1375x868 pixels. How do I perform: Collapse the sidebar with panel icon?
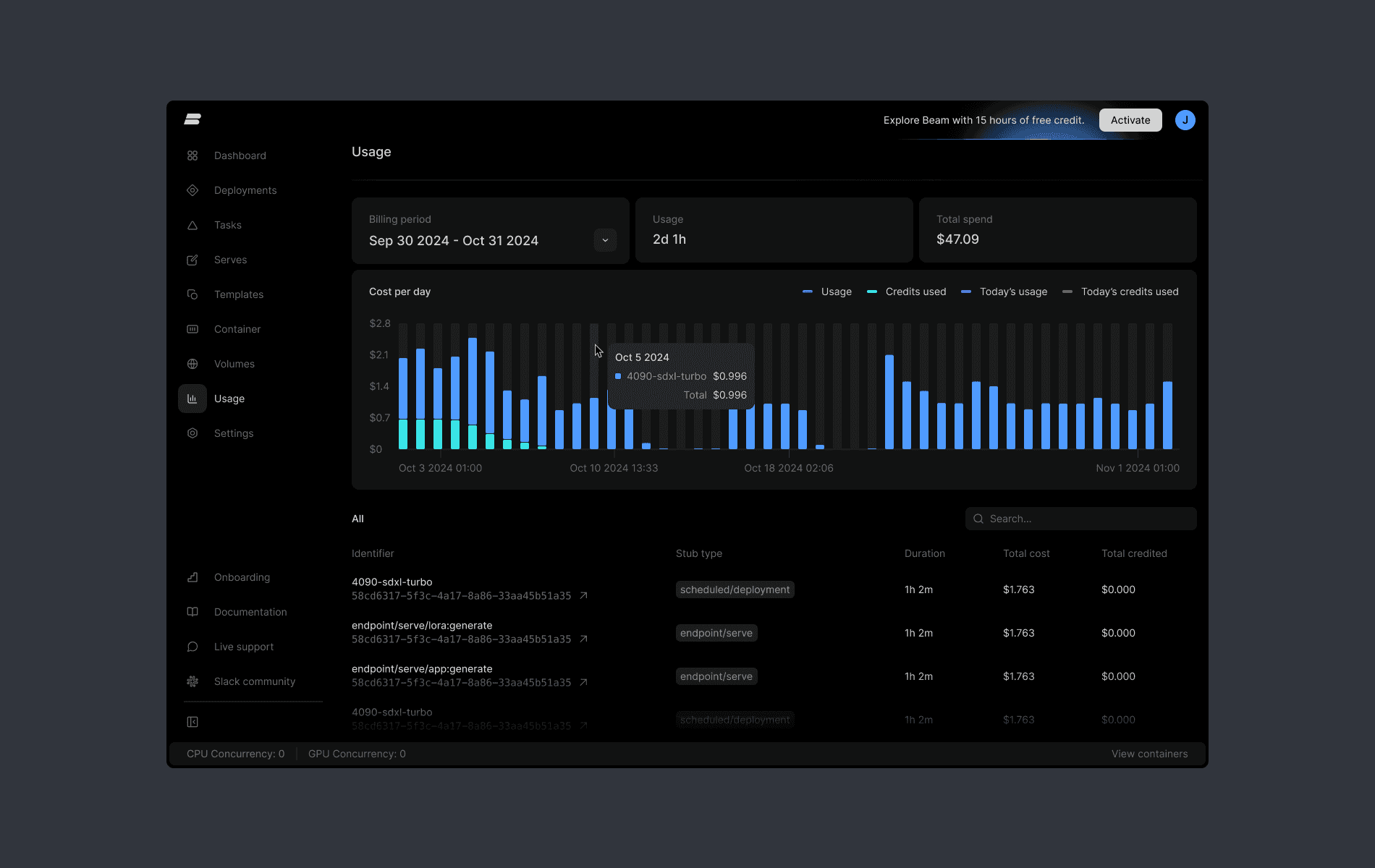pos(192,722)
